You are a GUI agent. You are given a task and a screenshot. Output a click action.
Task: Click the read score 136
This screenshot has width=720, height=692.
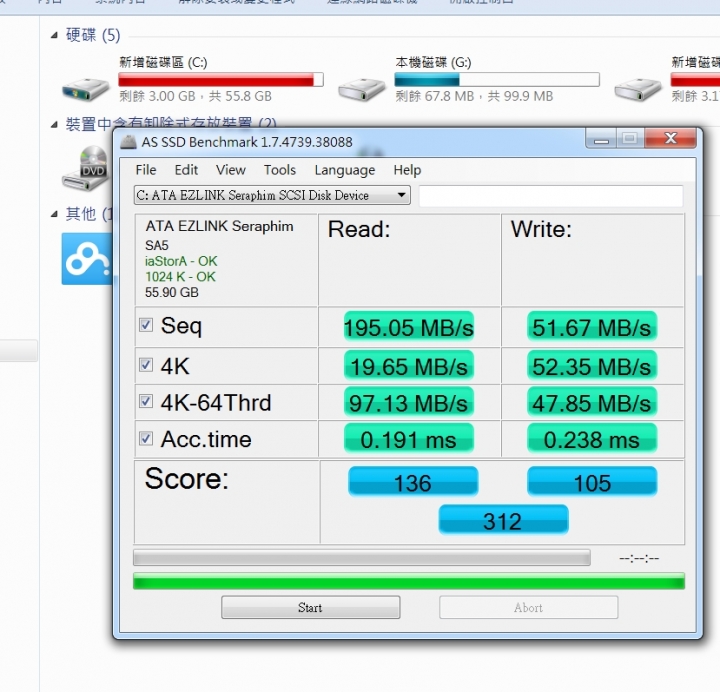tap(413, 482)
